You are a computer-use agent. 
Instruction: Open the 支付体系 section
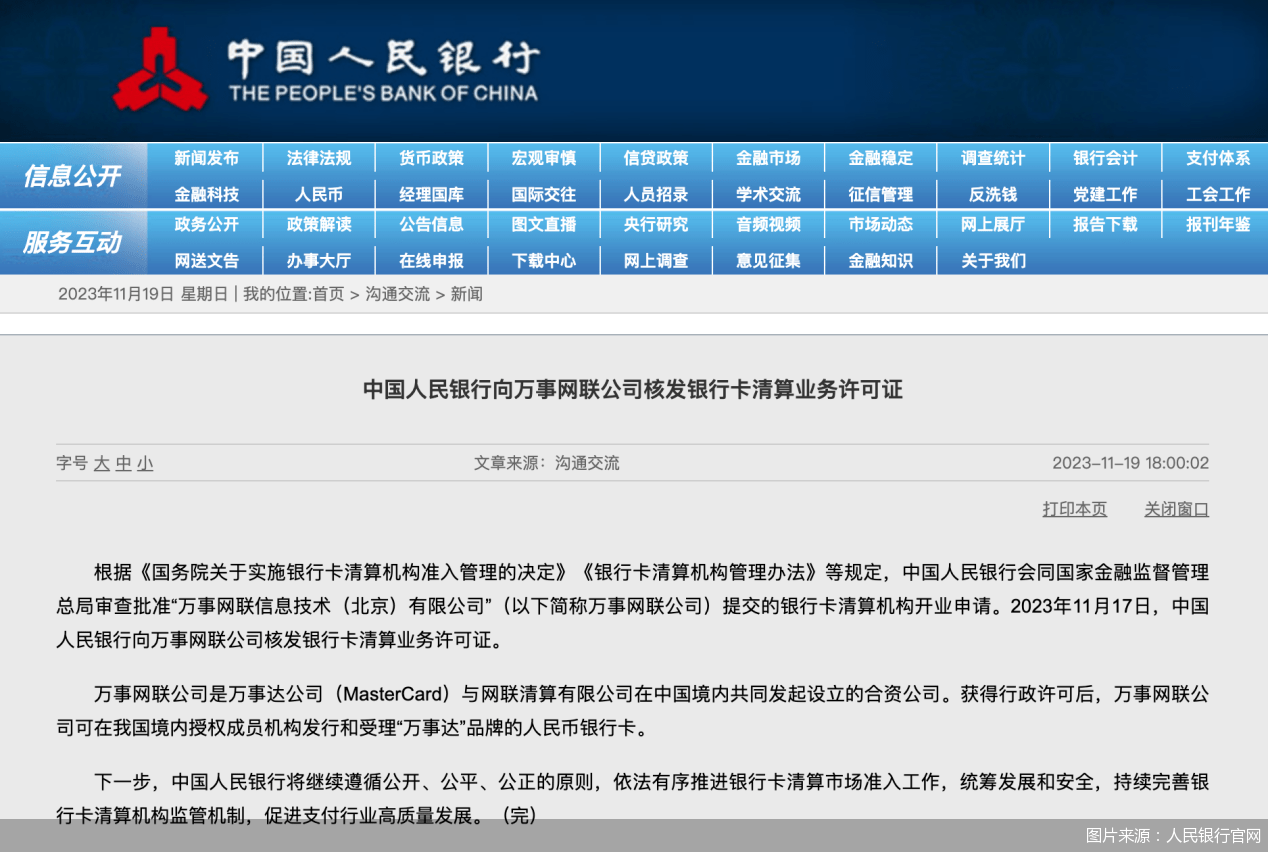click(1217, 158)
